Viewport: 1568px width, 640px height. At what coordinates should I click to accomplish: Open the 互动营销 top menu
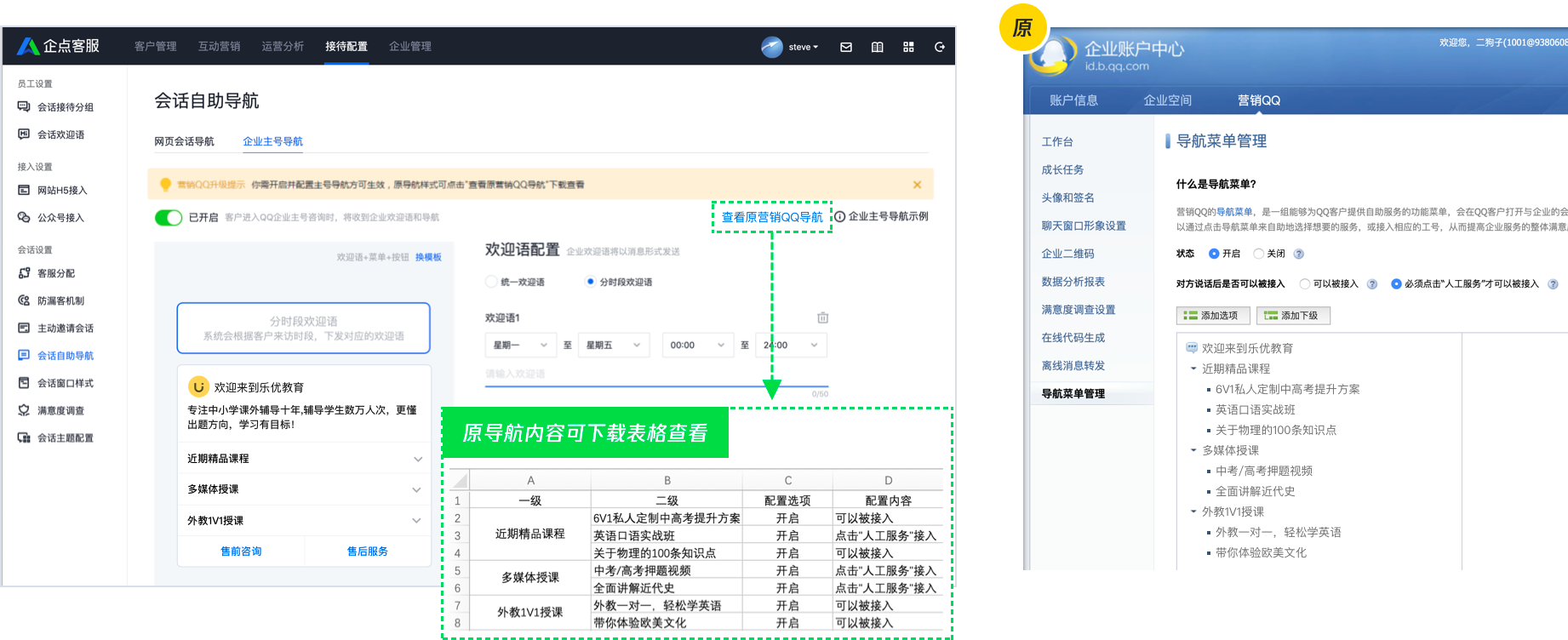[x=220, y=47]
